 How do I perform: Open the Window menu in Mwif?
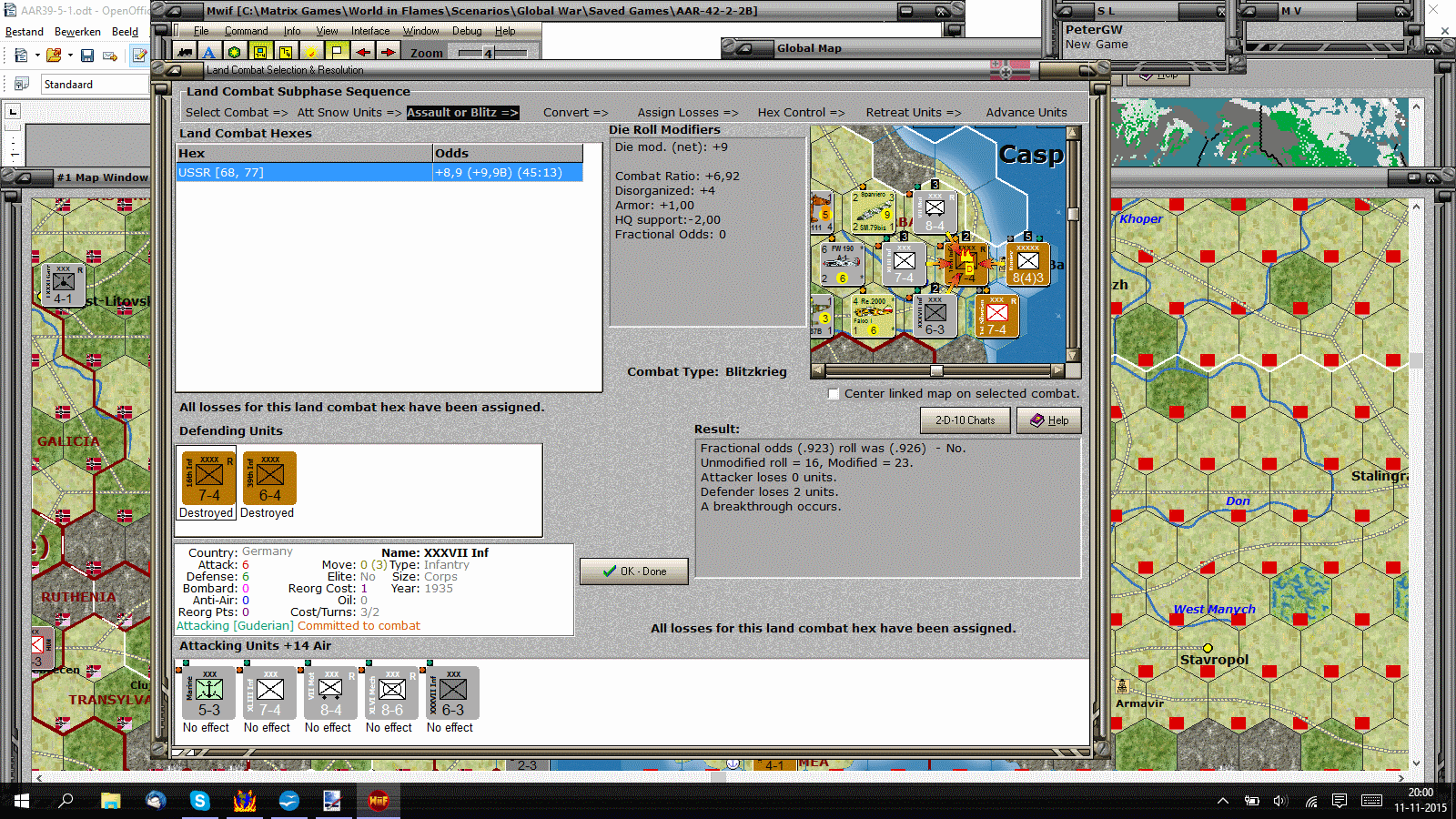[x=421, y=31]
